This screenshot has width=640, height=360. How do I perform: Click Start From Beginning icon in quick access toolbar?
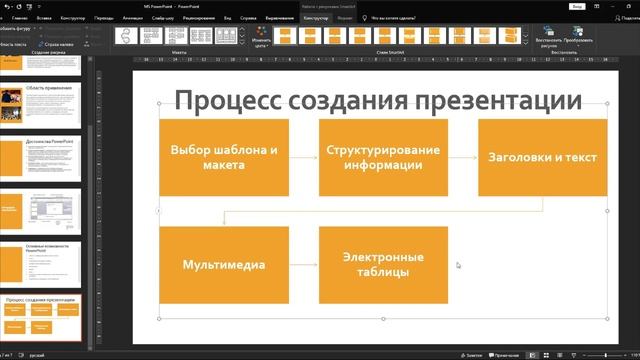click(29, 7)
